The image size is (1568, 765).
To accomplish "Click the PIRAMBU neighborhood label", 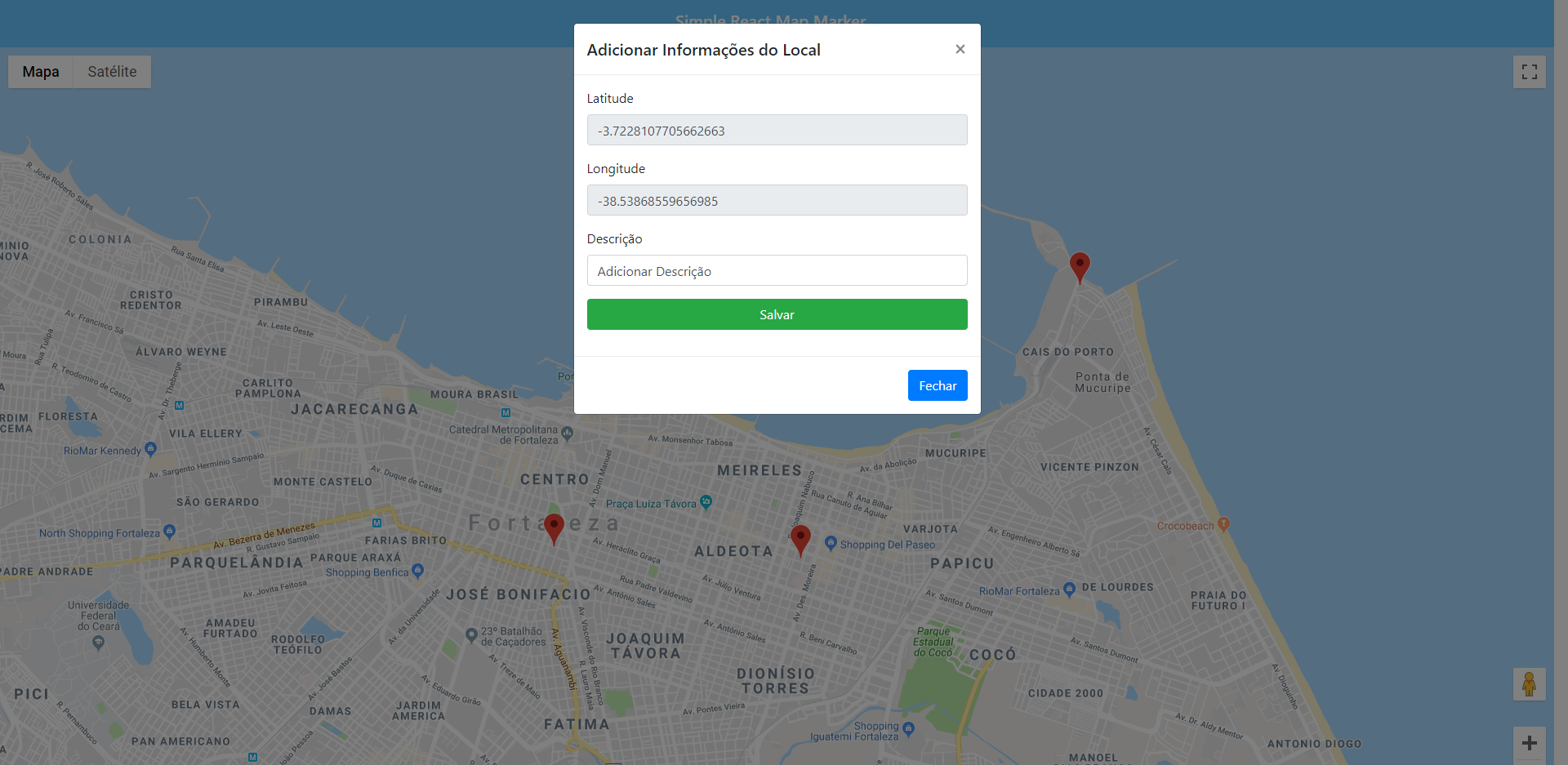I will [x=281, y=302].
